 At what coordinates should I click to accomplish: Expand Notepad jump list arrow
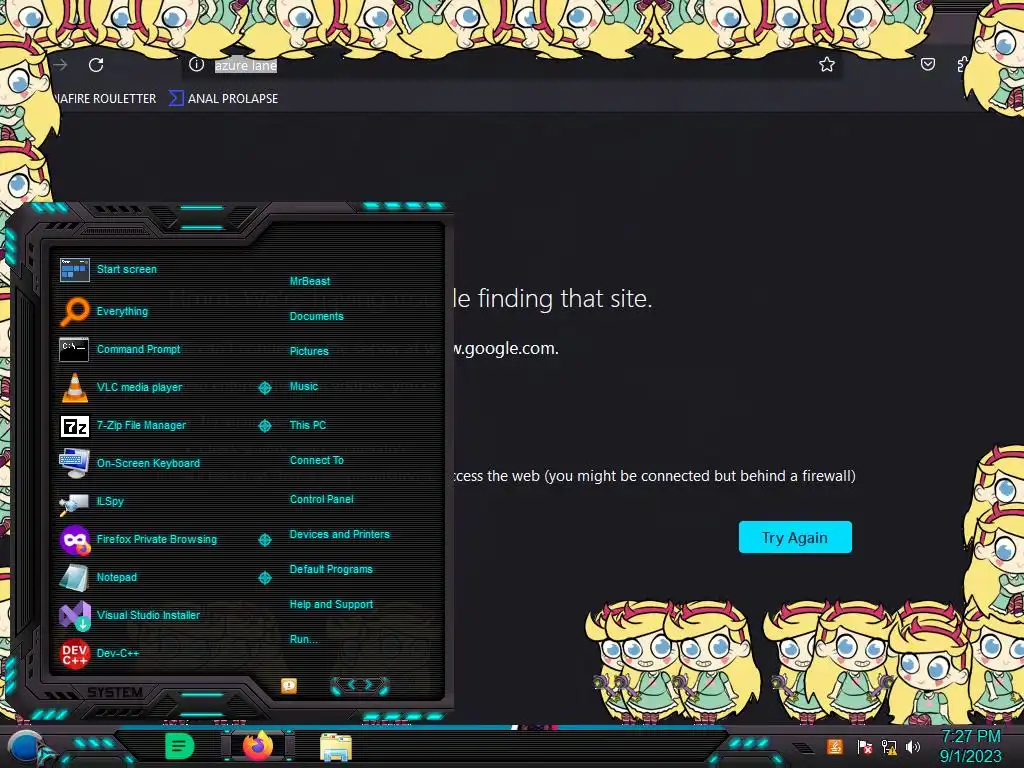point(264,578)
